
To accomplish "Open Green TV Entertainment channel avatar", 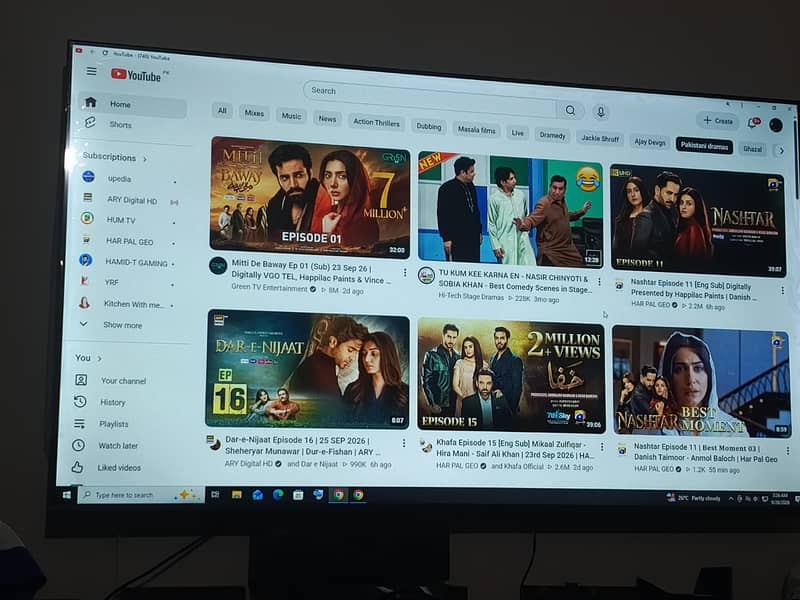I will coord(218,266).
